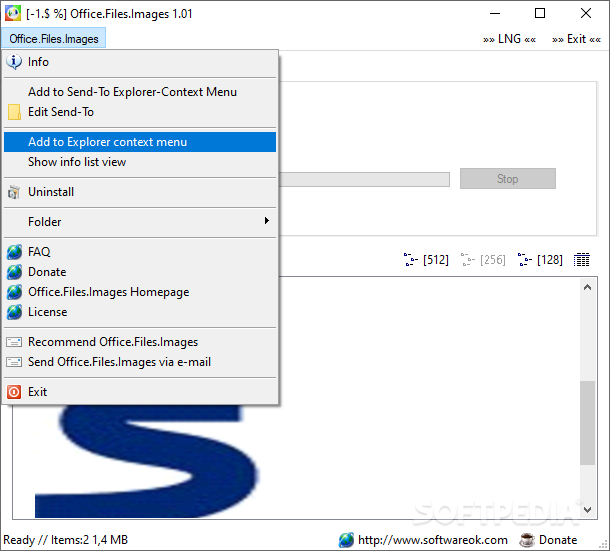Click »» Exit «« in the menu bar
610x551 pixels.
pos(577,39)
